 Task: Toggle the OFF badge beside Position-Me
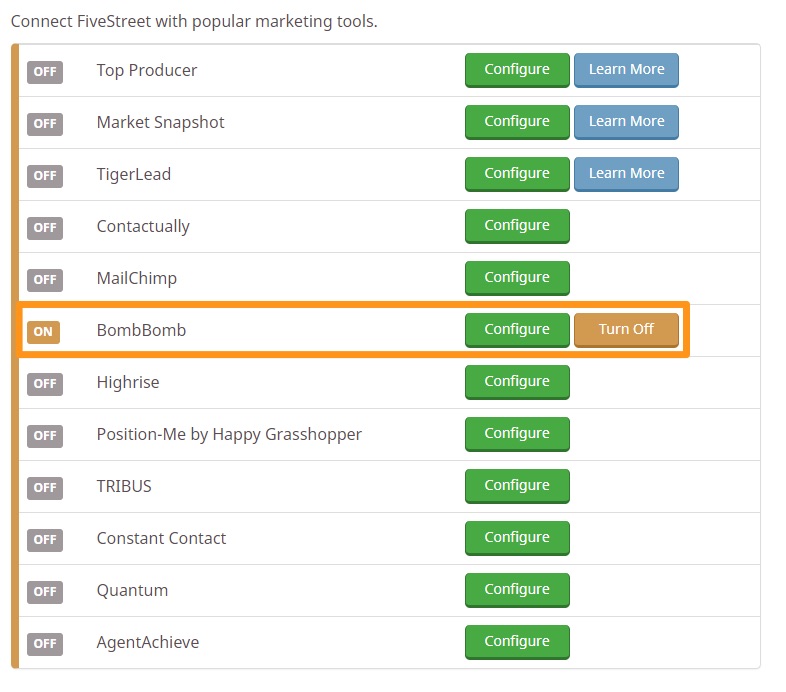[45, 435]
